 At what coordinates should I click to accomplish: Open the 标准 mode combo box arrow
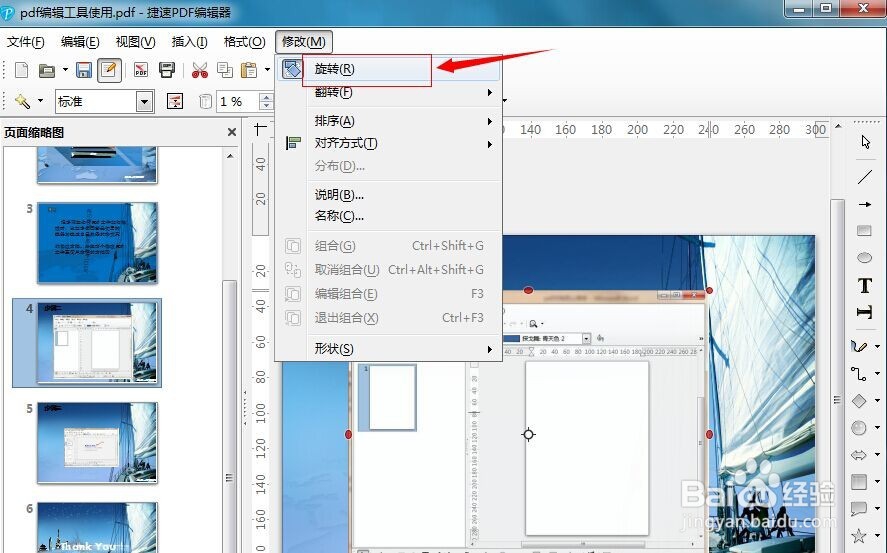point(145,102)
